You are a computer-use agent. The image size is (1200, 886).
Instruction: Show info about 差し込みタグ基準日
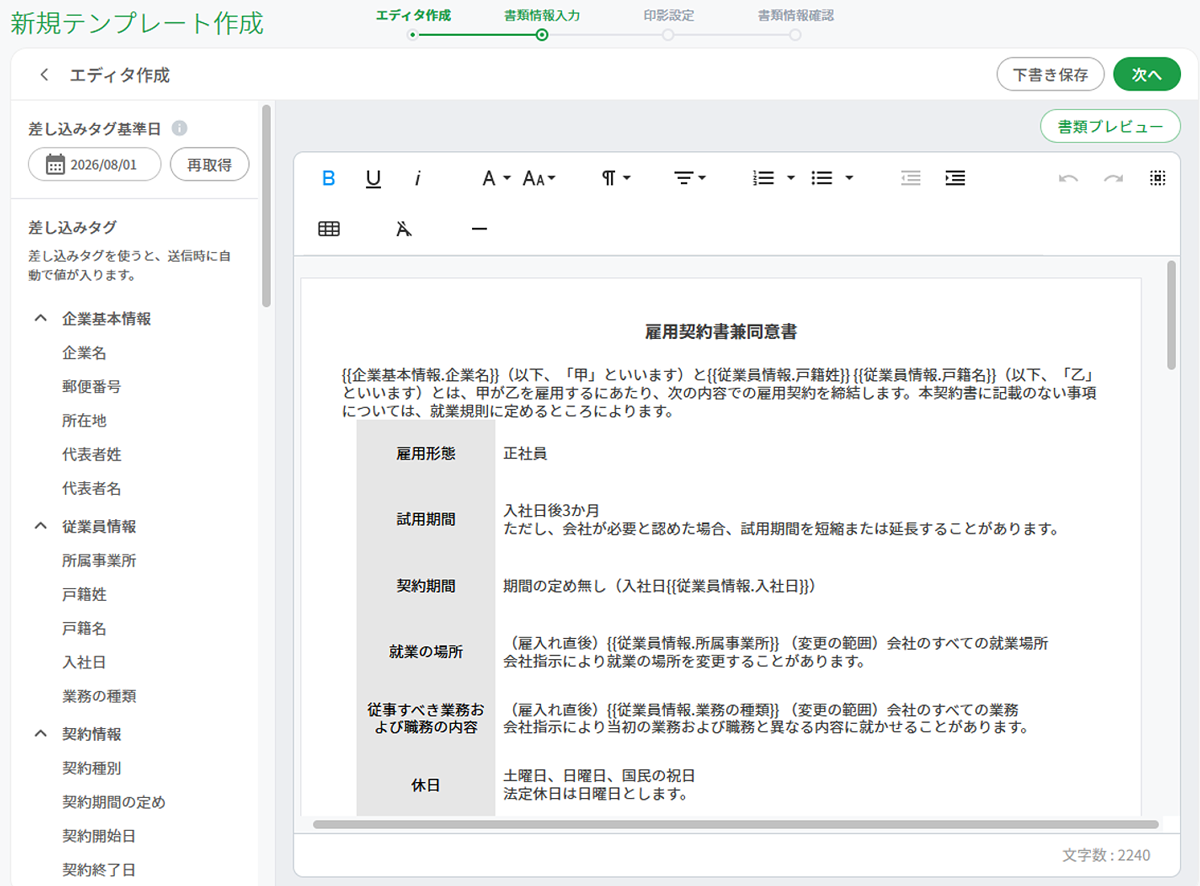point(179,129)
